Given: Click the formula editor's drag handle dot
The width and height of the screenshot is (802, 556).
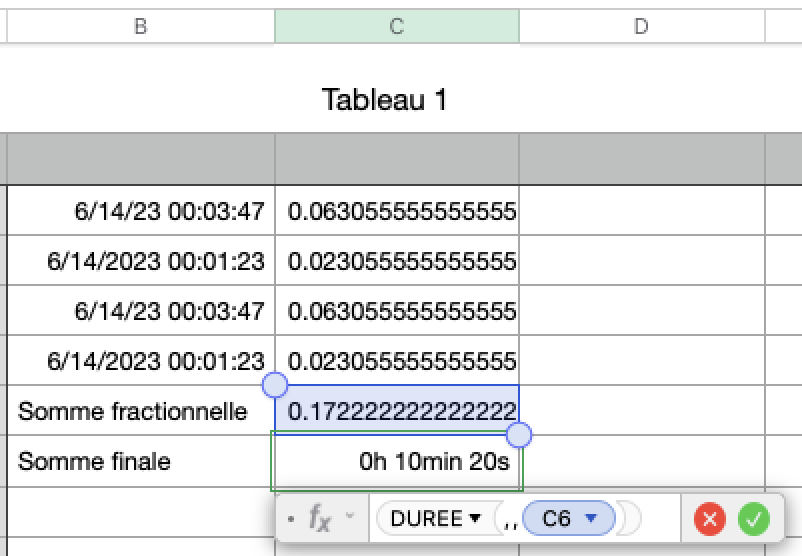Looking at the screenshot, I should (x=290, y=519).
